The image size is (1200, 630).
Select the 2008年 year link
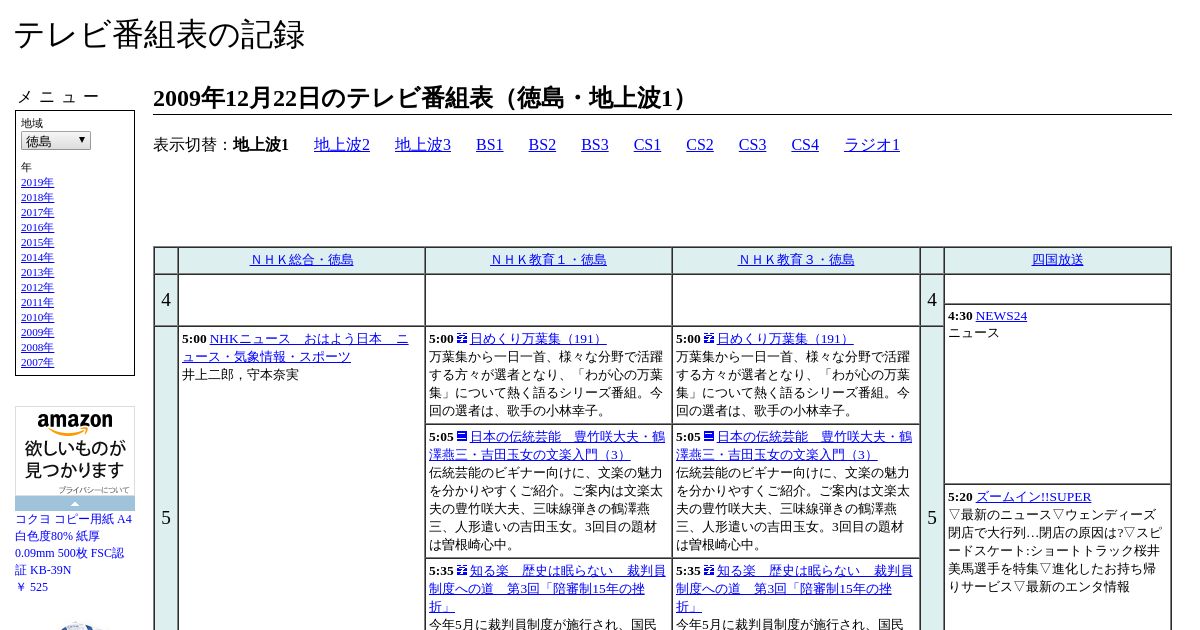tap(37, 347)
